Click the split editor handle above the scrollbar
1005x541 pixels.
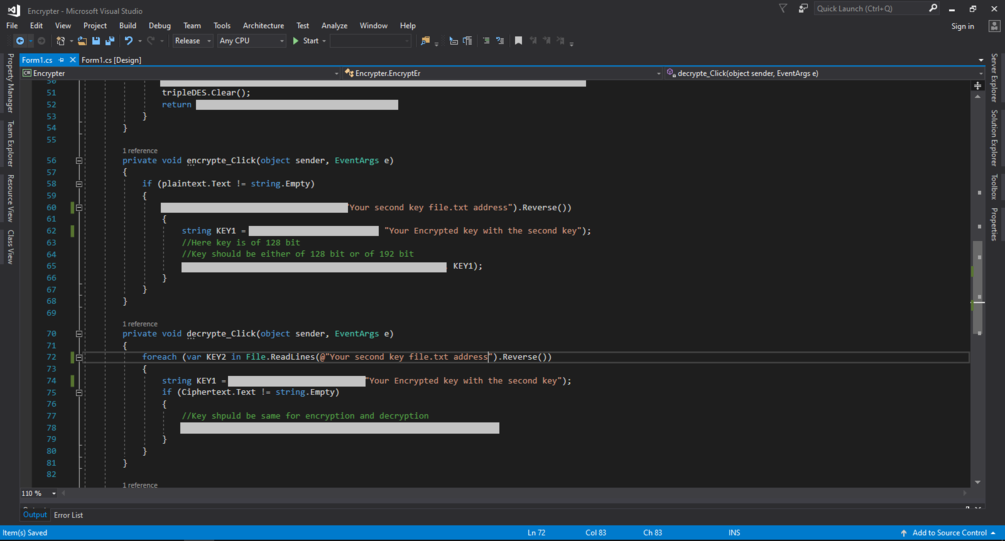pos(977,86)
